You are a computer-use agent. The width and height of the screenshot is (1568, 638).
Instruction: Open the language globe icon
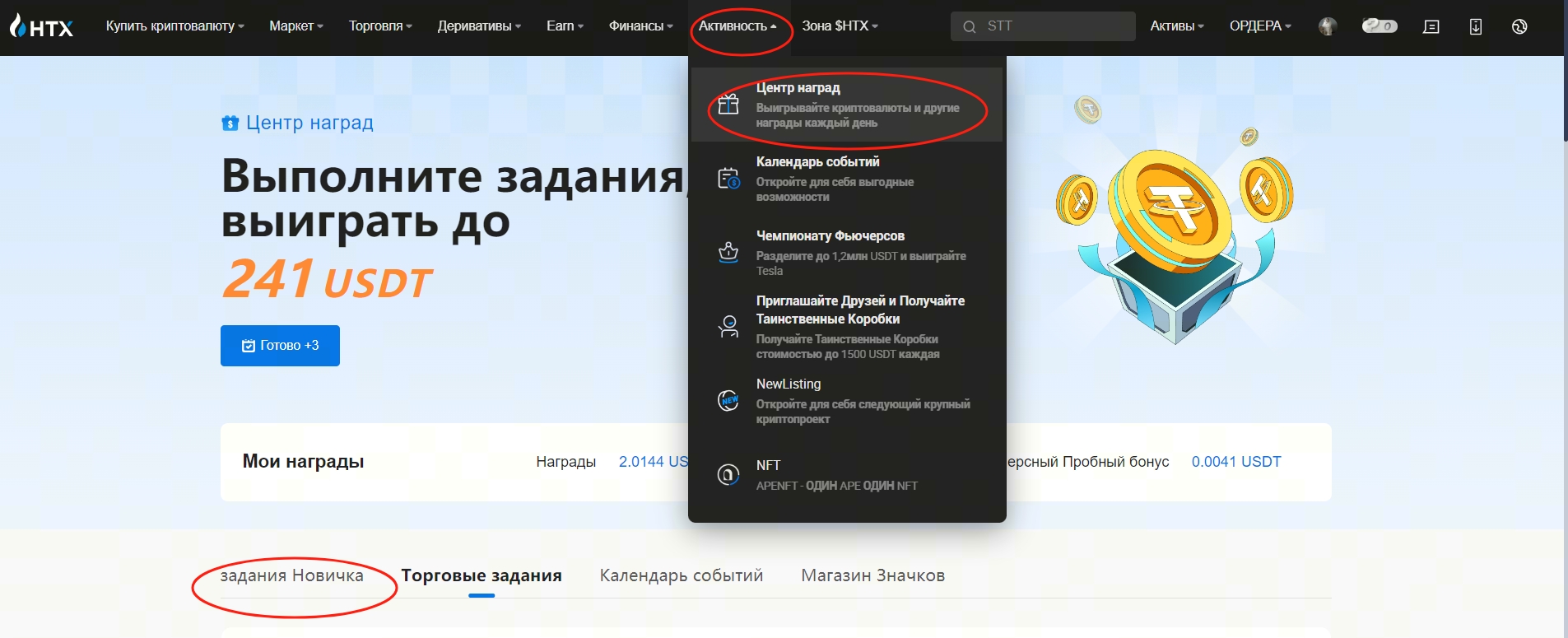tap(1519, 26)
